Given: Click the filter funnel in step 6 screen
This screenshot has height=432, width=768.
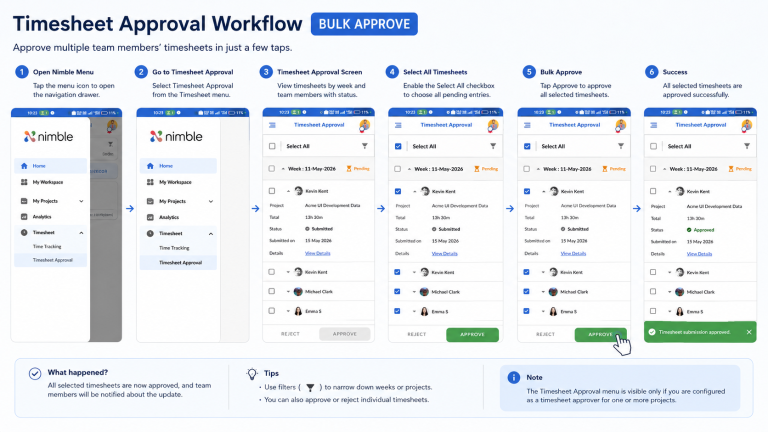Looking at the screenshot, I should click(746, 146).
